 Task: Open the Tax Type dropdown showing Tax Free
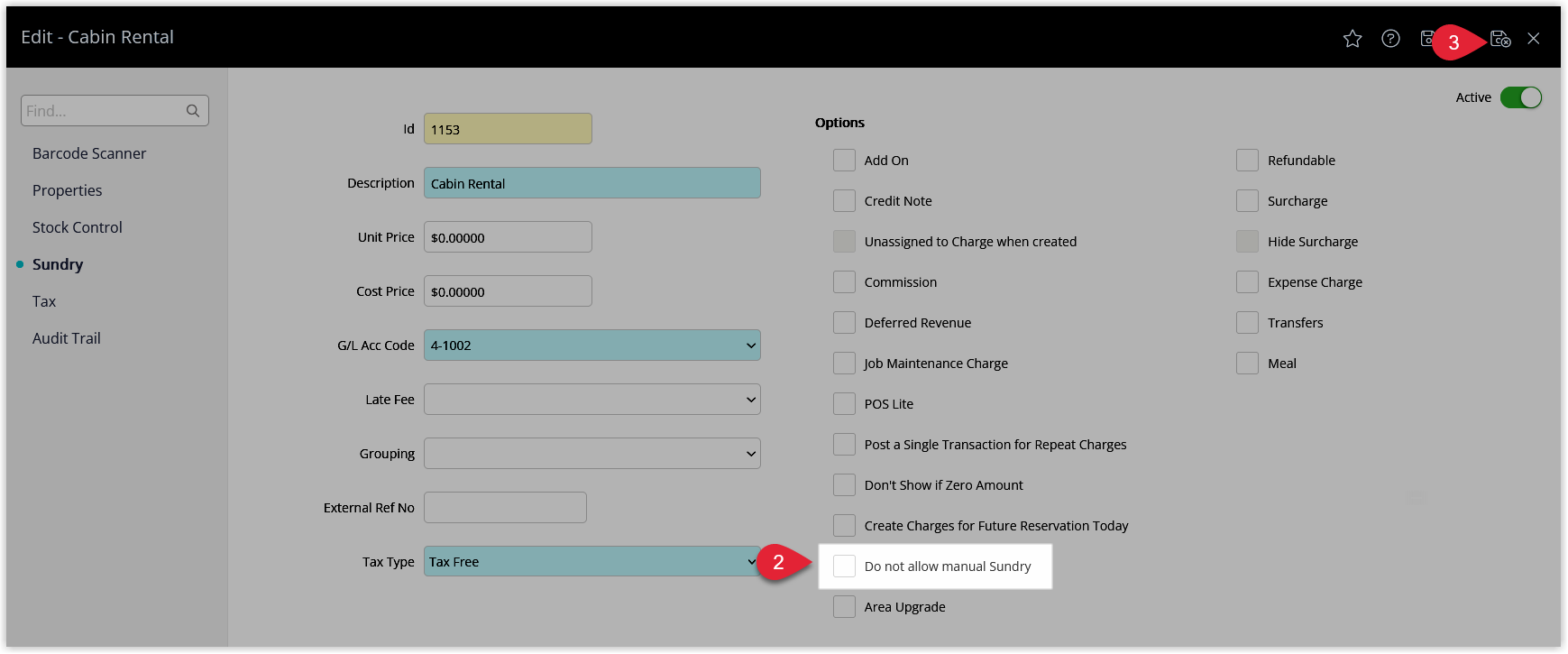(x=592, y=562)
